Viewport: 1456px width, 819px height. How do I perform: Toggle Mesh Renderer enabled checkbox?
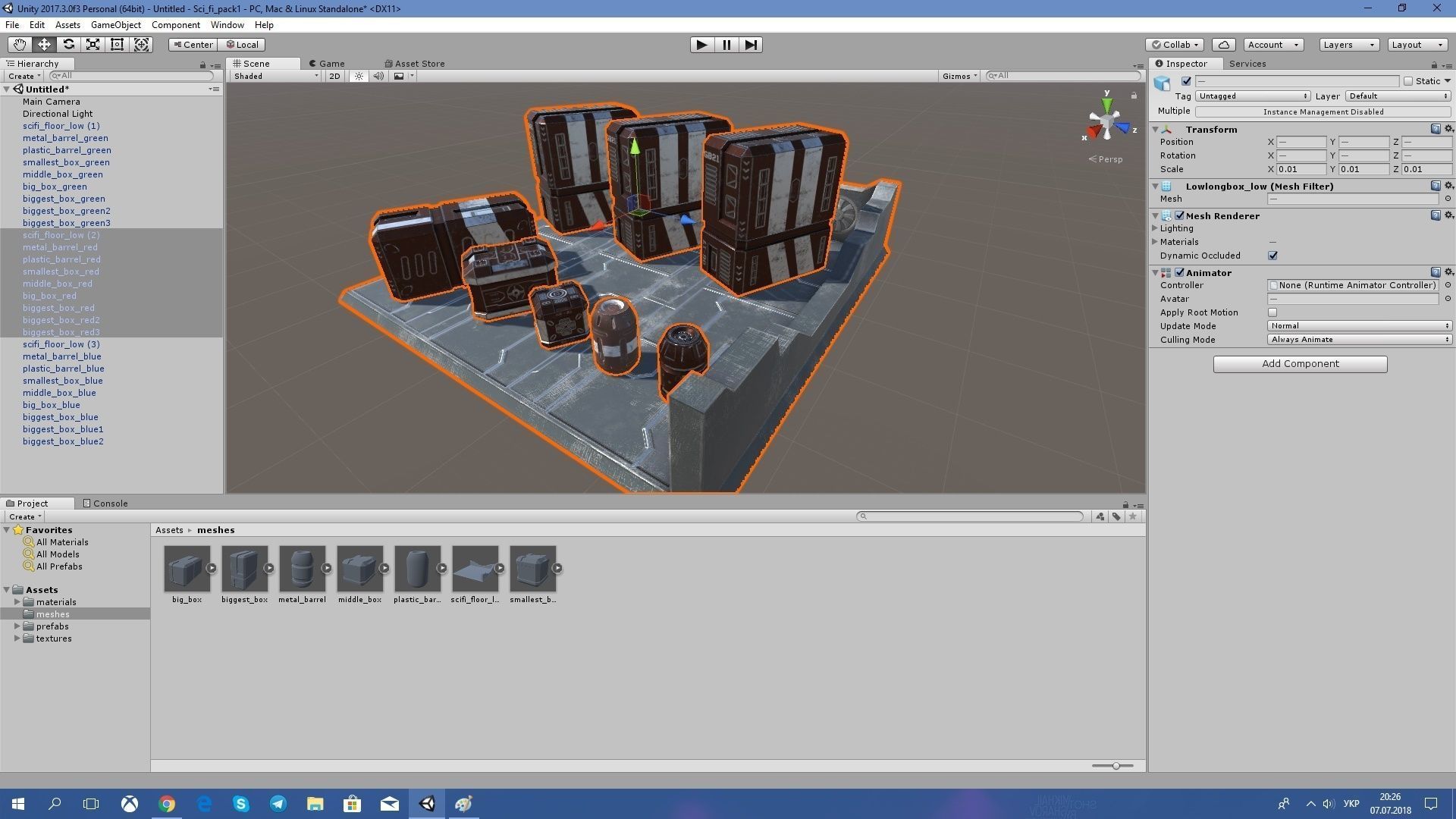pyautogui.click(x=1179, y=216)
